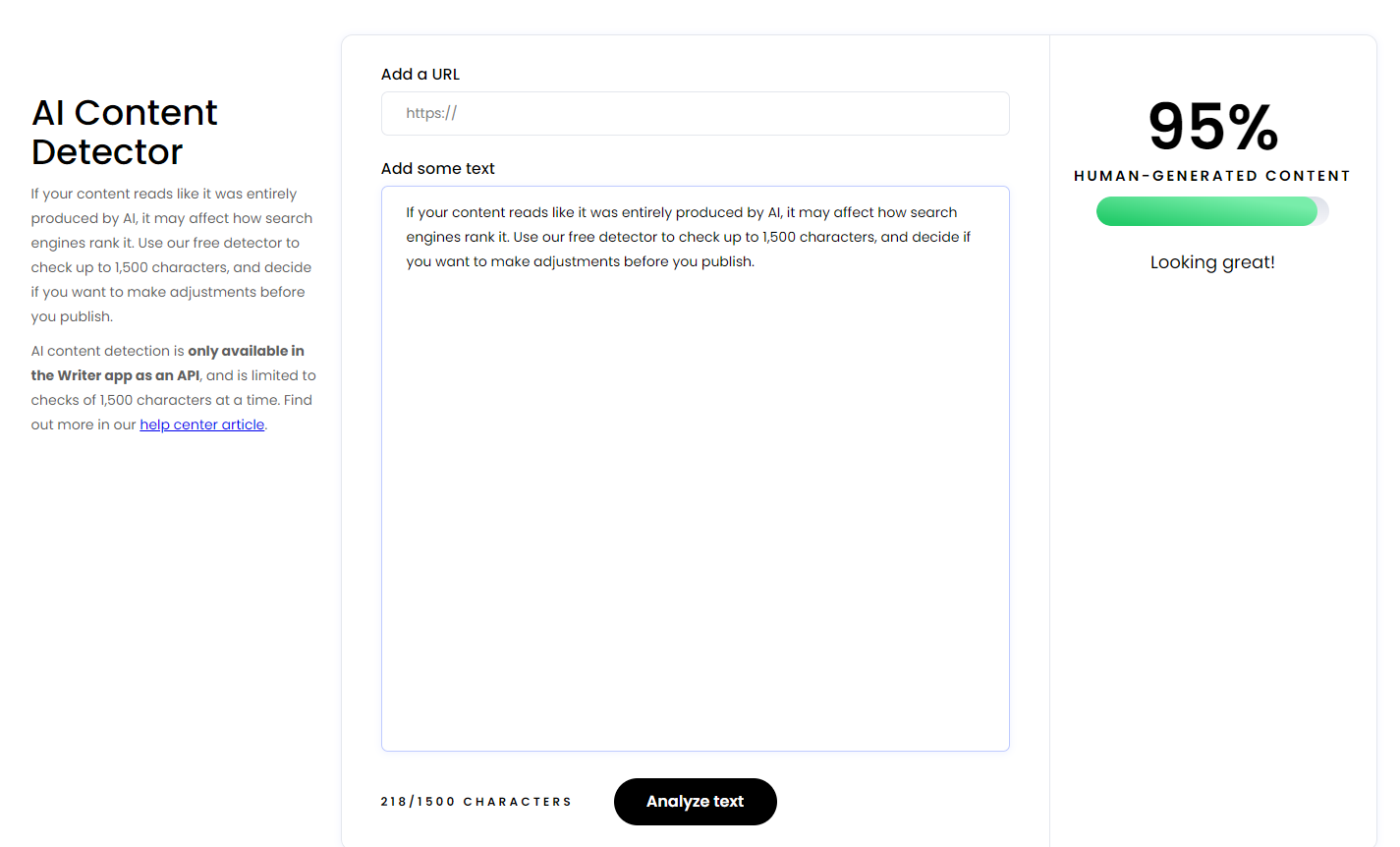Click the Looking great! message
Image resolution: width=1400 pixels, height=847 pixels.
[x=1212, y=262]
